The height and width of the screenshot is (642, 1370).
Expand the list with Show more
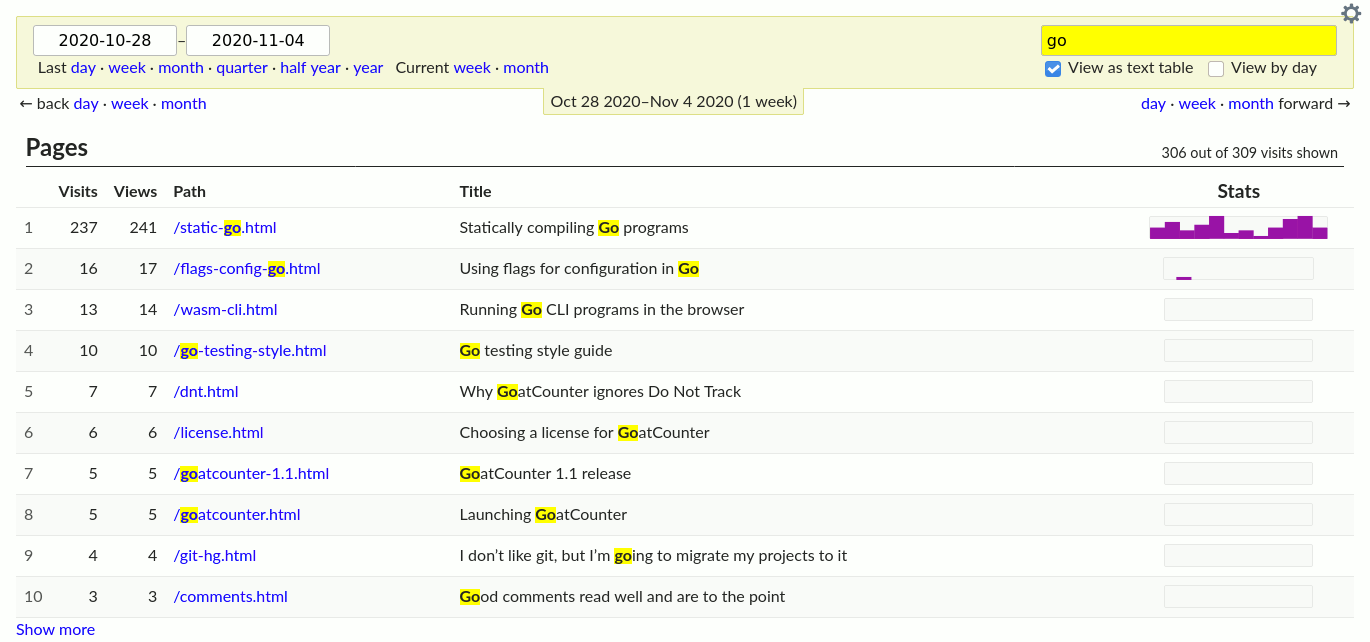pyautogui.click(x=55, y=629)
